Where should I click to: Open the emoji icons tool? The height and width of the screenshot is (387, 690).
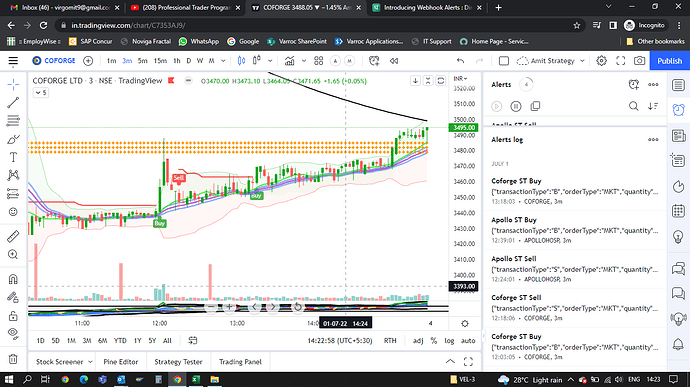point(13,212)
